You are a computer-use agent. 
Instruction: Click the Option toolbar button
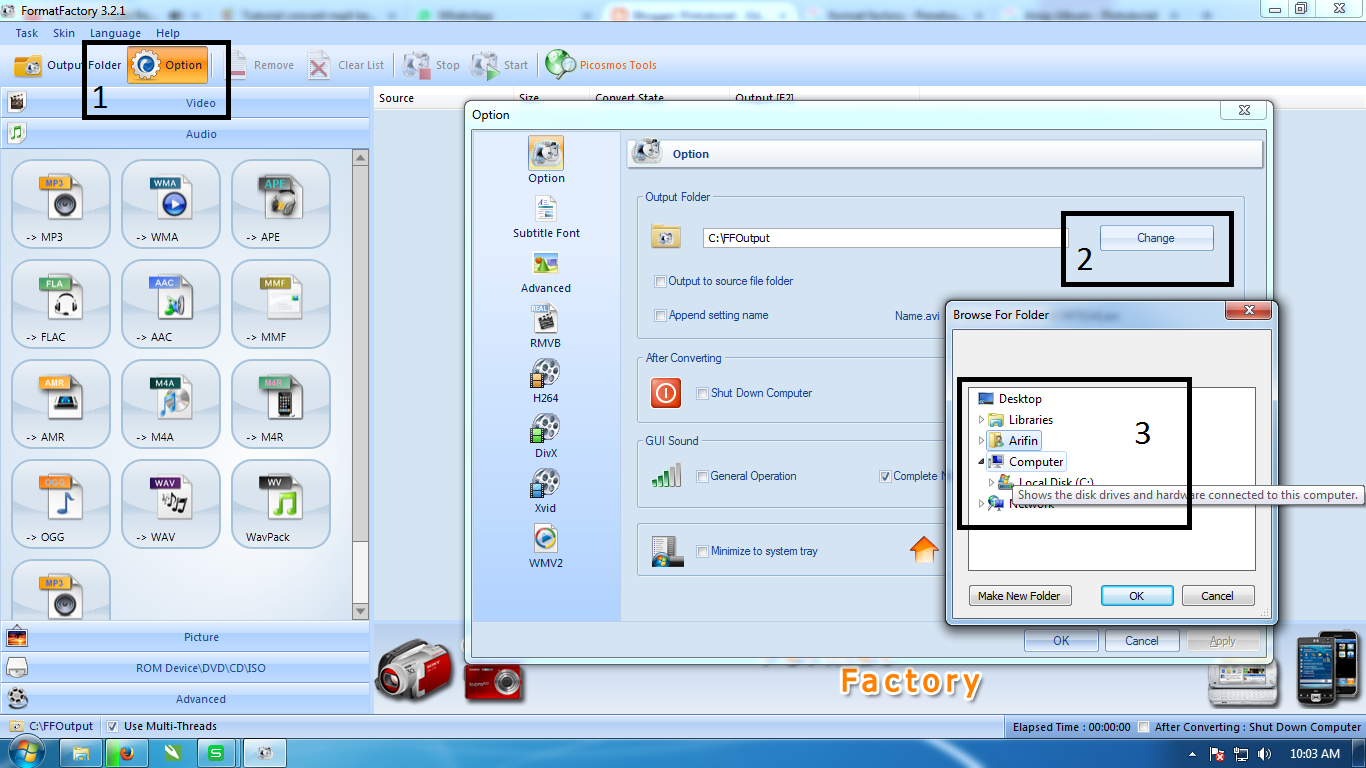tap(168, 65)
